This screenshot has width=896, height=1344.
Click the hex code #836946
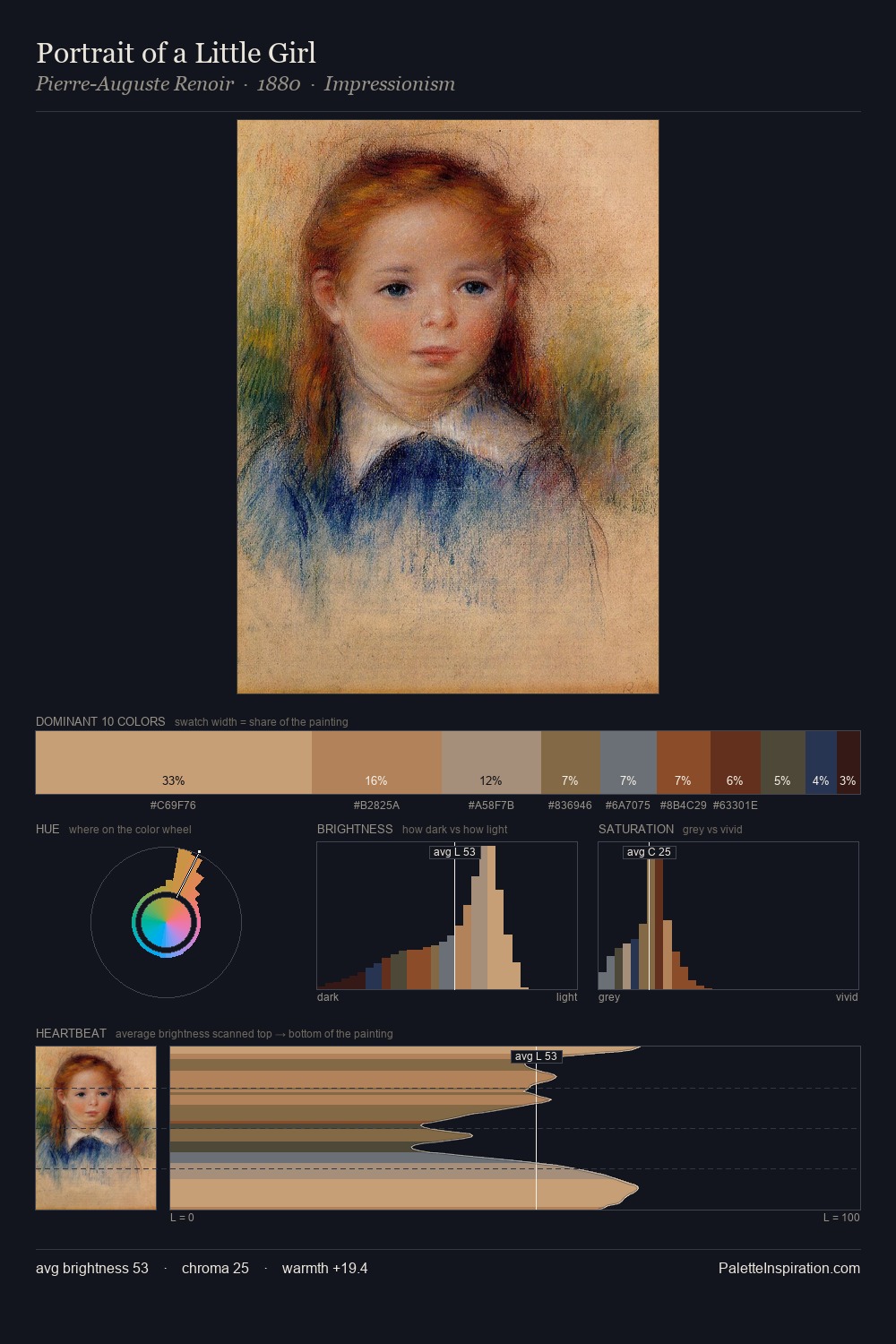pos(570,806)
